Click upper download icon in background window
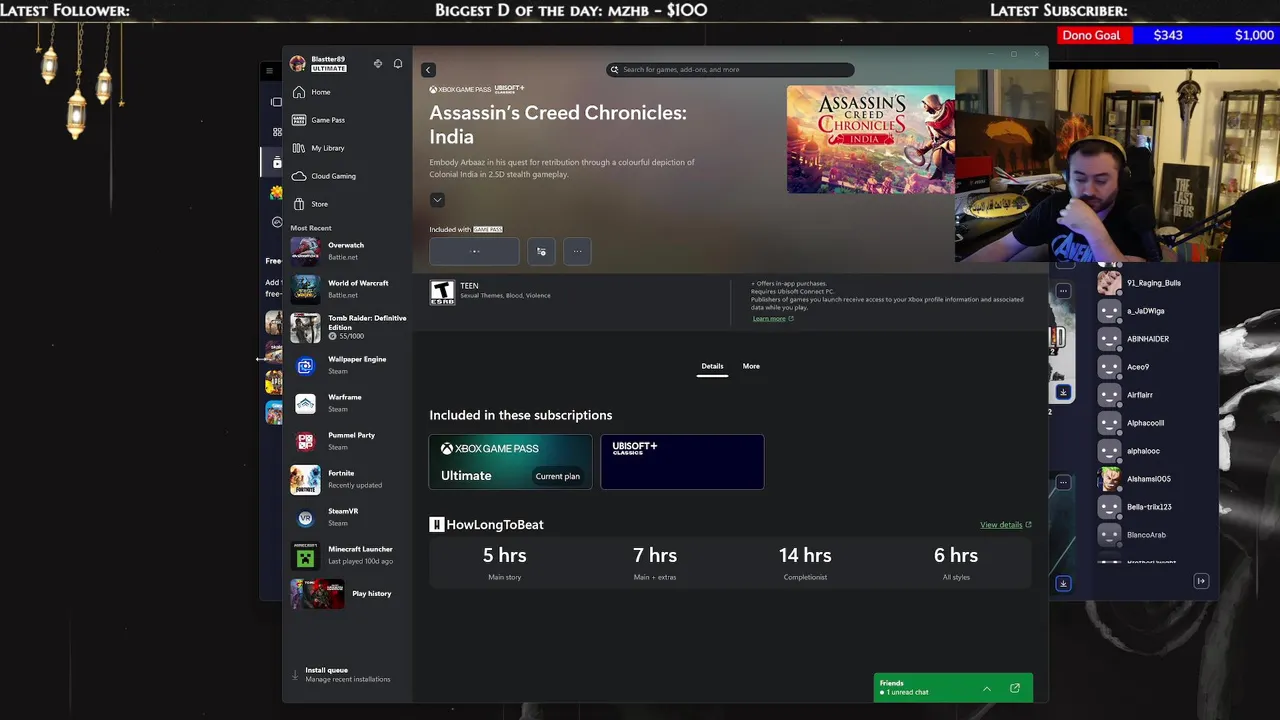1280x720 pixels. [1063, 392]
